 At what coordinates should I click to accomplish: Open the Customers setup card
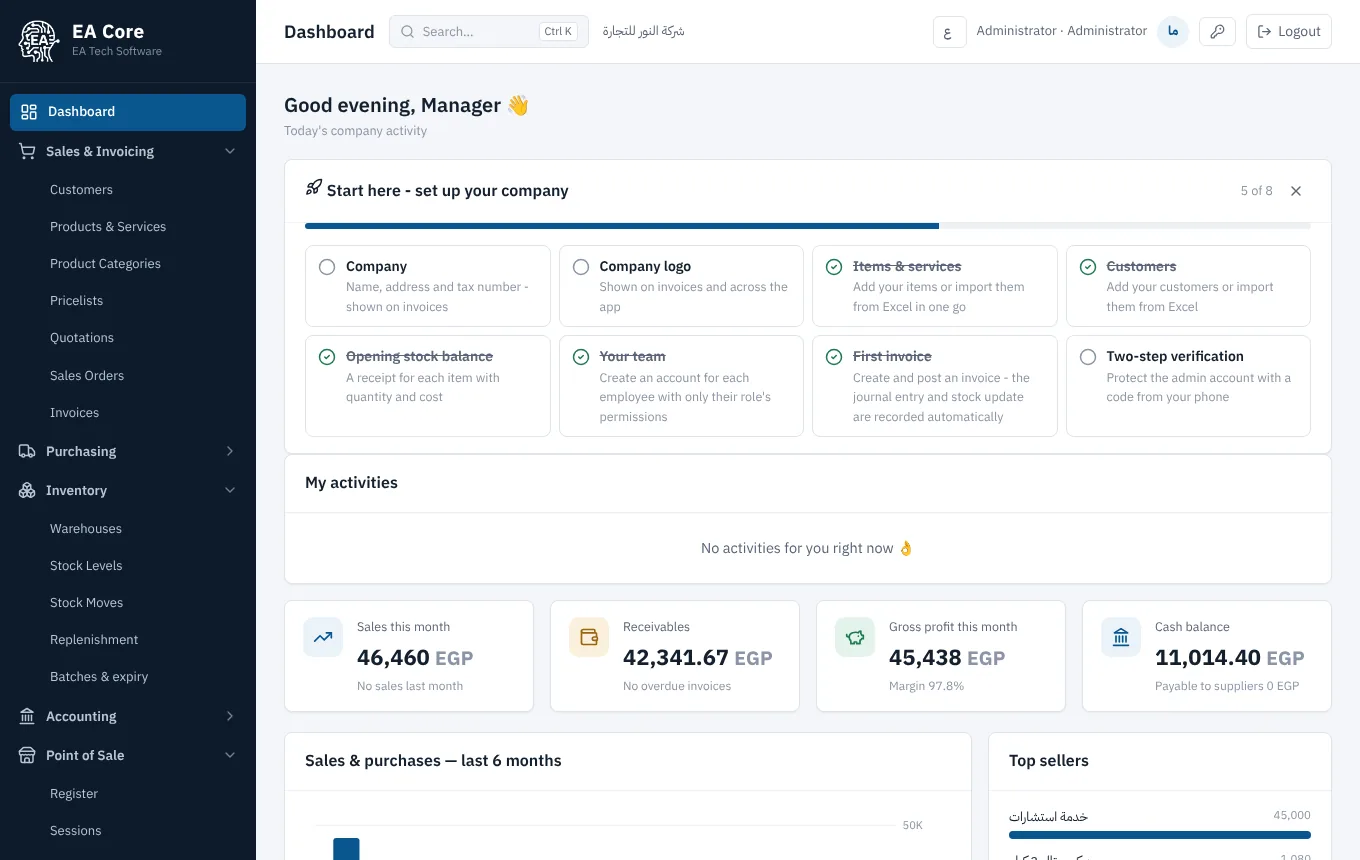tap(1188, 286)
